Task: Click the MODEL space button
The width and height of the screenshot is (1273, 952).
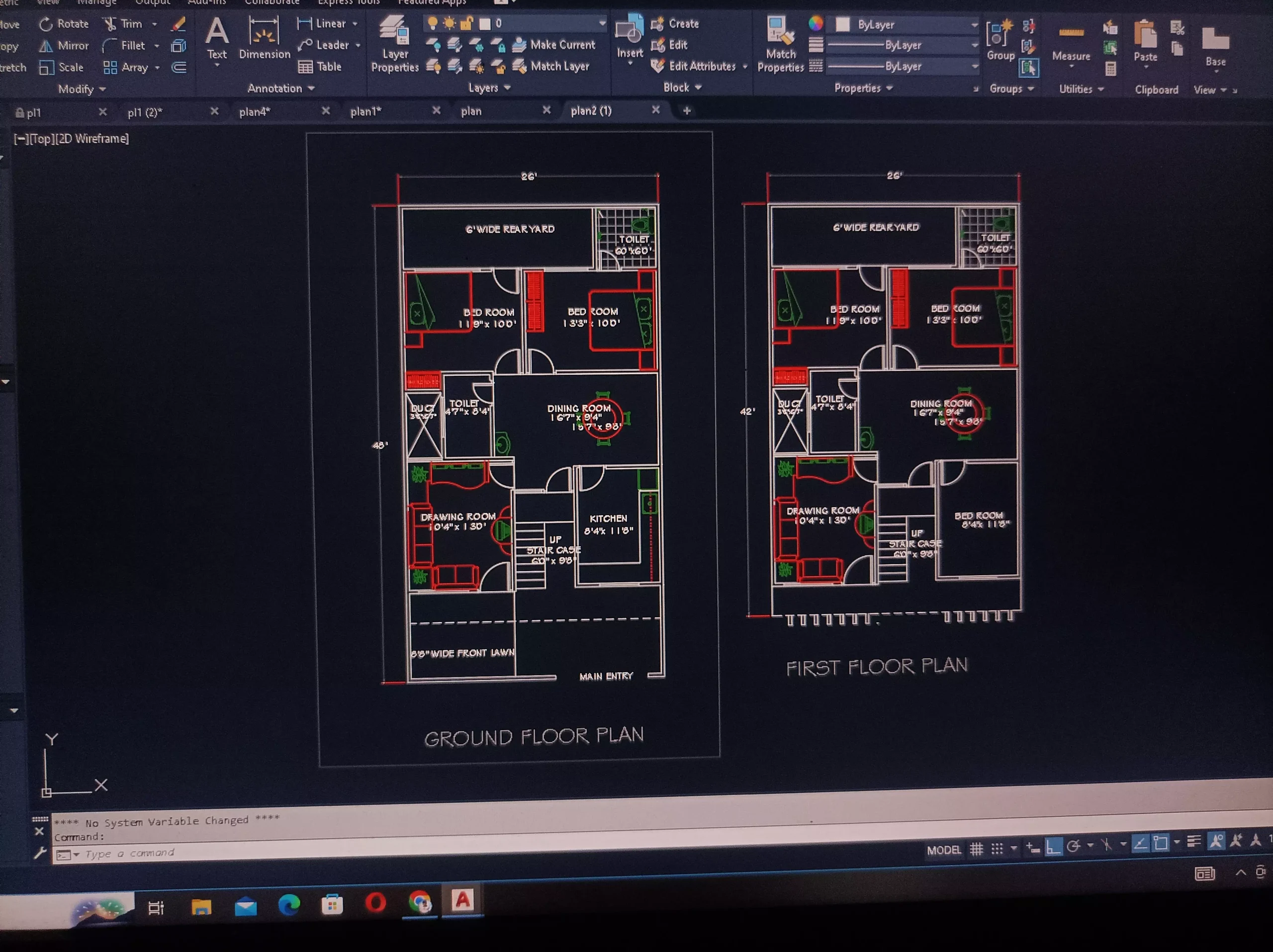Action: [944, 850]
